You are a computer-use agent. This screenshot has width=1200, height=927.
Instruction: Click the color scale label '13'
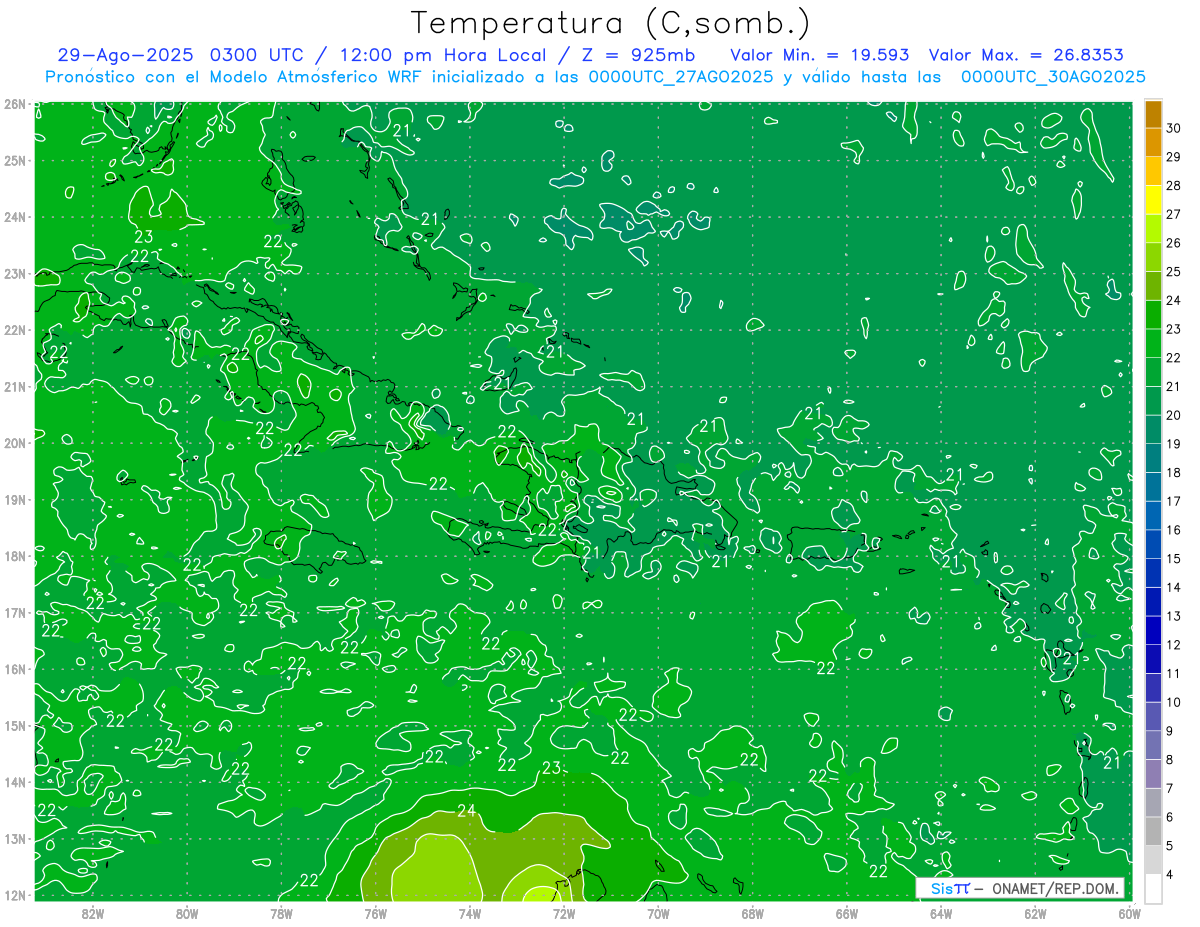[1173, 616]
